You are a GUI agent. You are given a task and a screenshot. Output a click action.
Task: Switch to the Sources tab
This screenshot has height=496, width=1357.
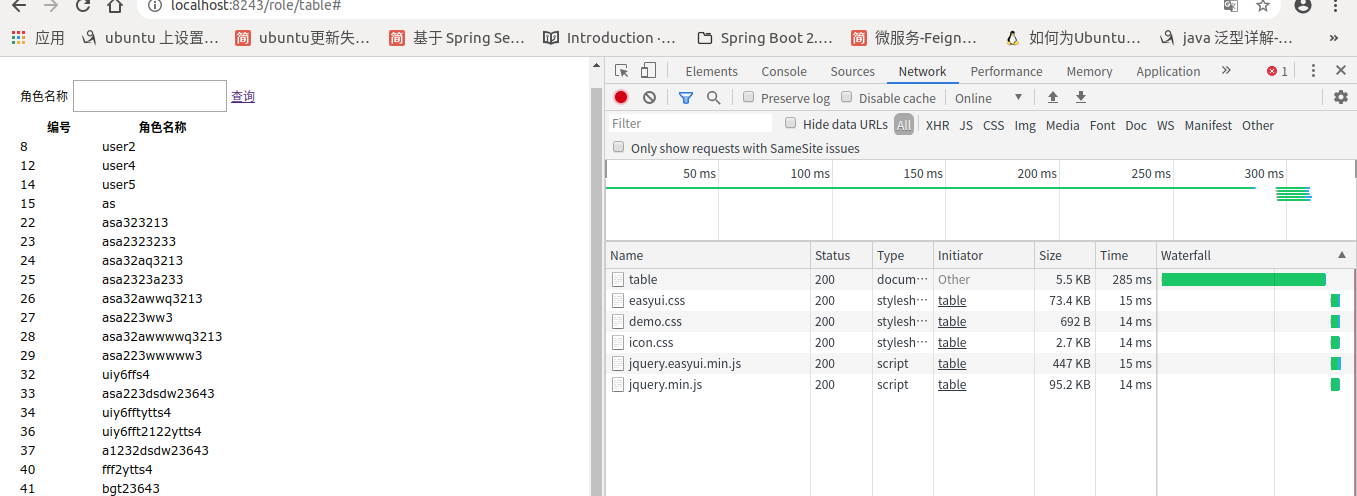tap(853, 71)
